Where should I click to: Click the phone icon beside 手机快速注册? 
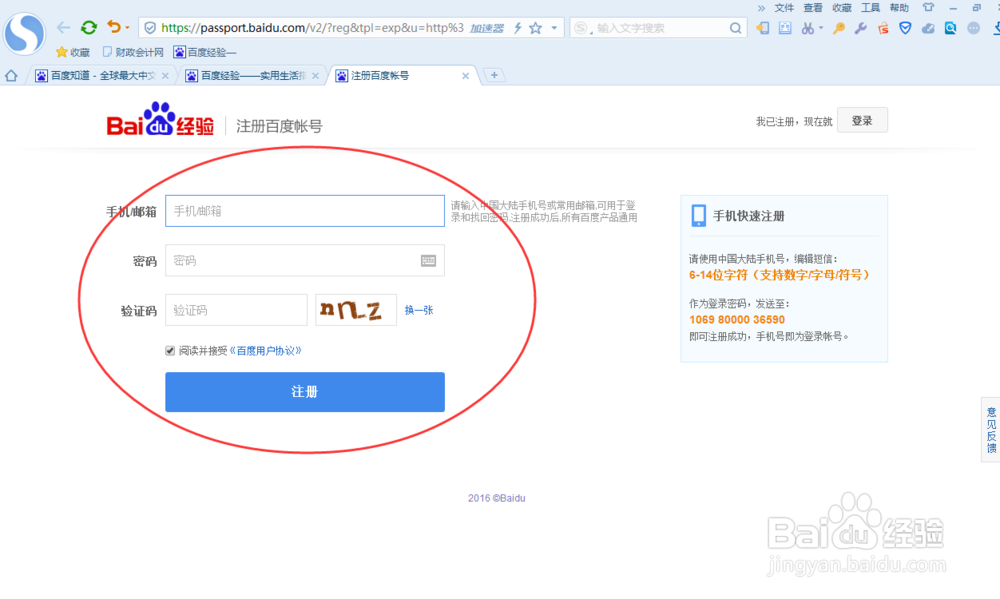699,216
